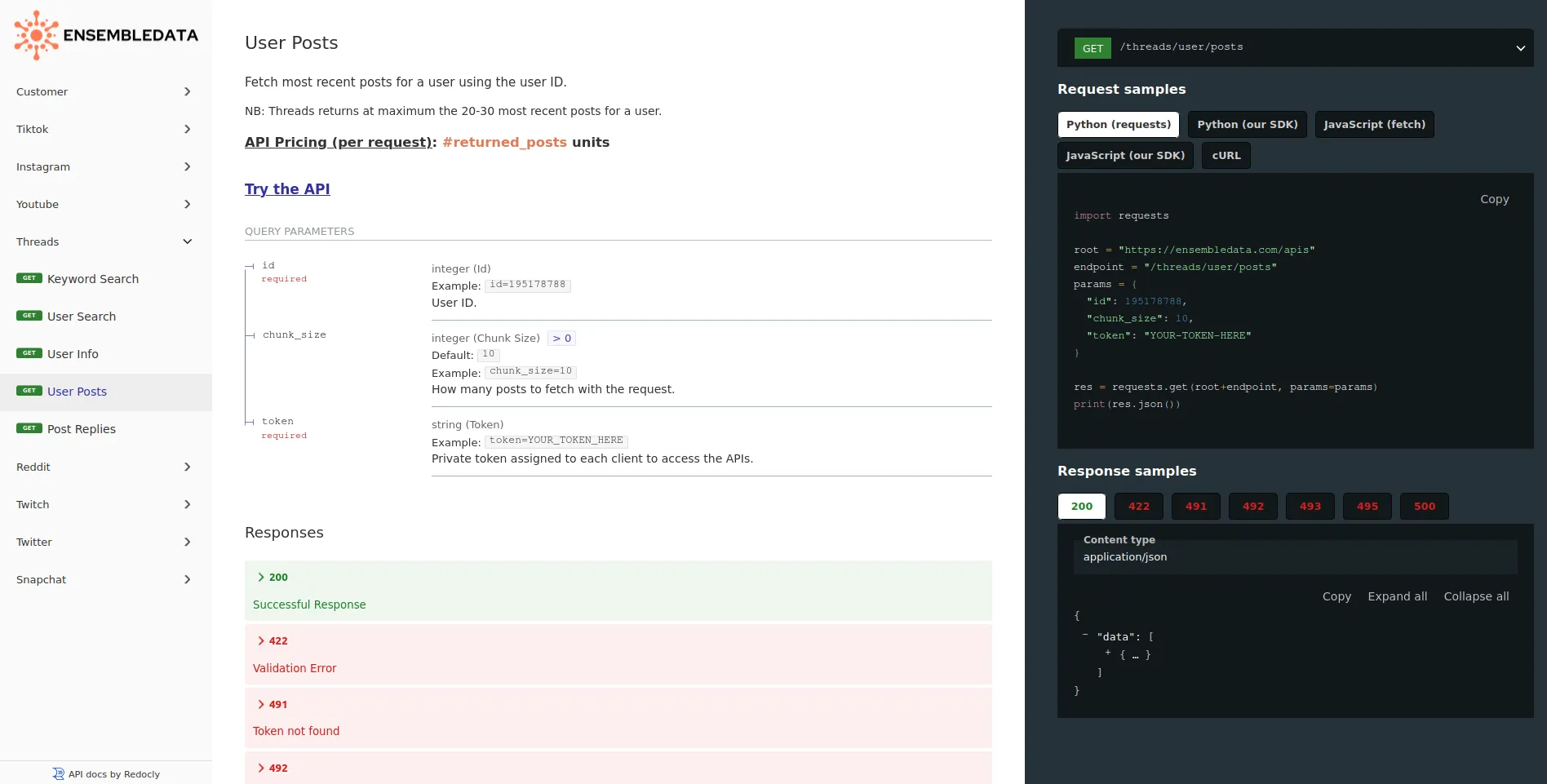Expand the Youtube sidebar section
1547x784 pixels.
tap(106, 204)
